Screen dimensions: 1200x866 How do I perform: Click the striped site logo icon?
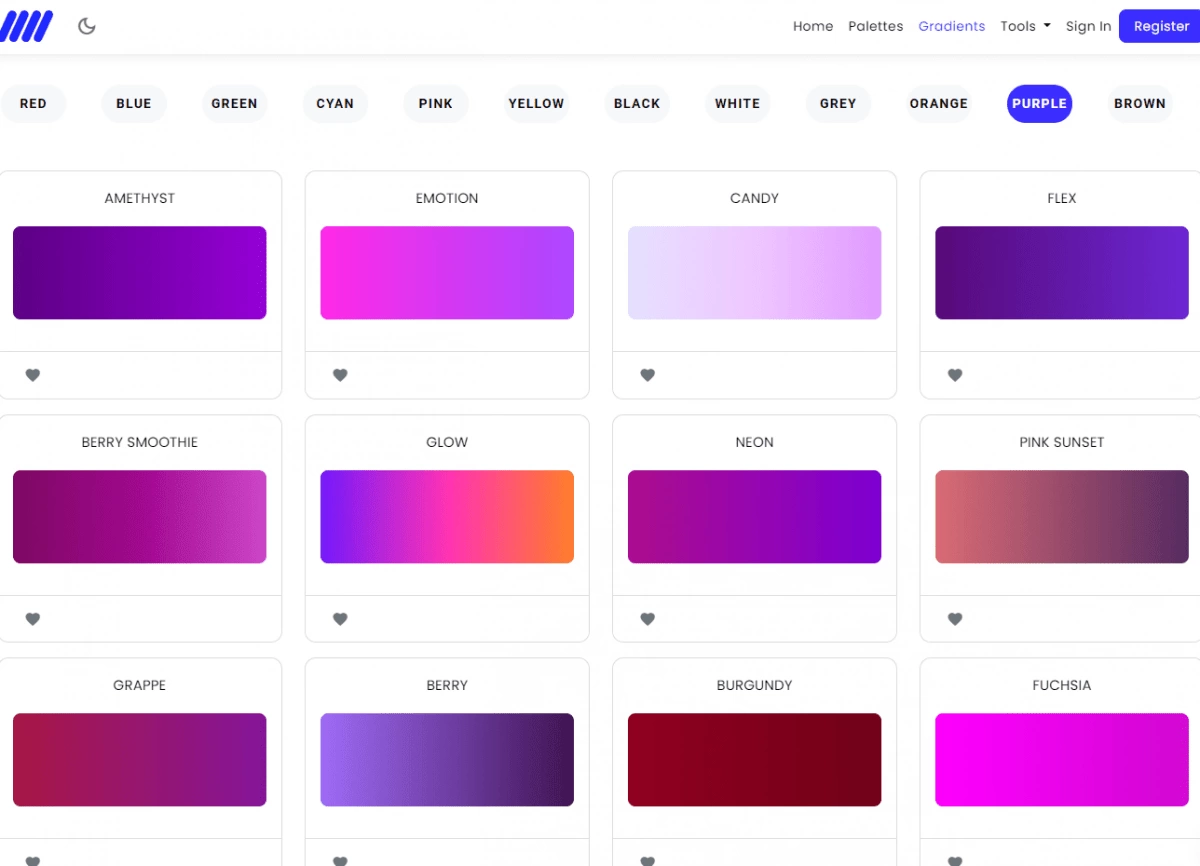26,26
